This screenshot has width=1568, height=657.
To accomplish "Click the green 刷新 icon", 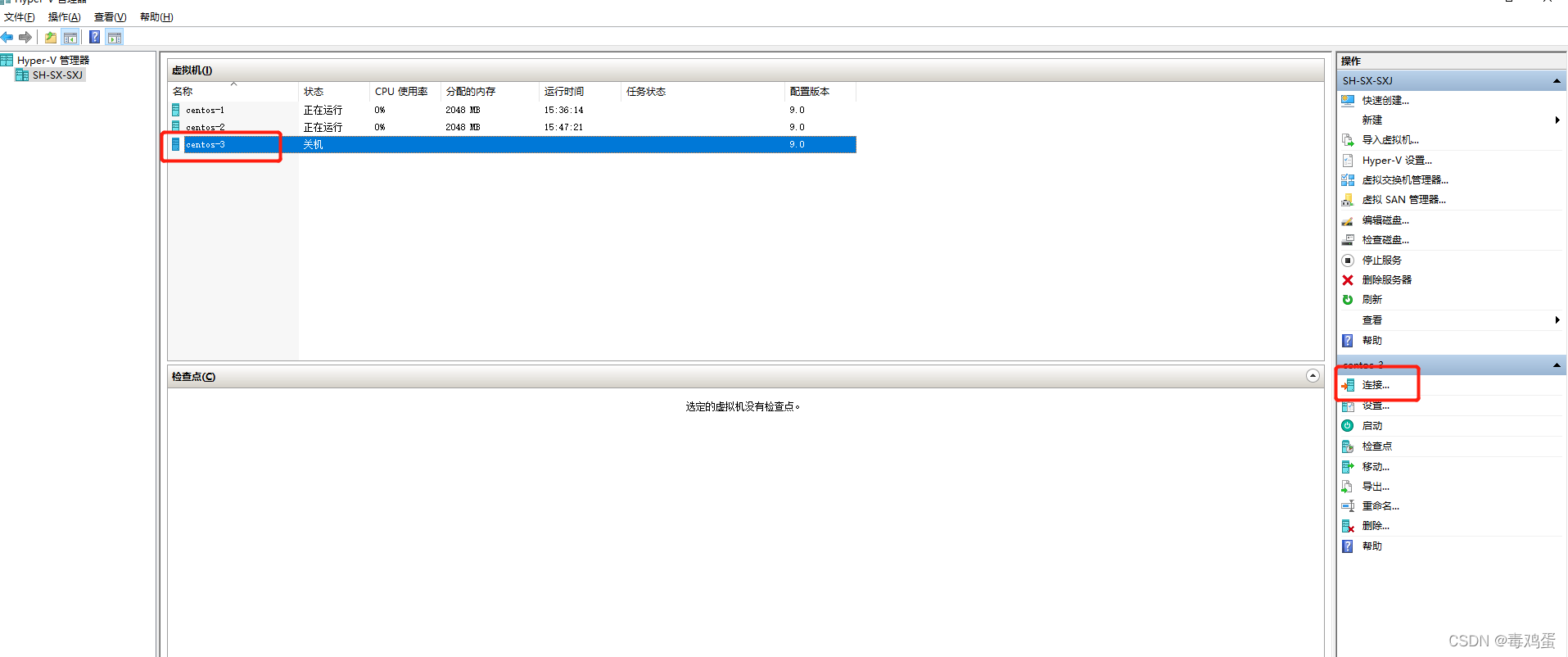I will (x=1348, y=300).
